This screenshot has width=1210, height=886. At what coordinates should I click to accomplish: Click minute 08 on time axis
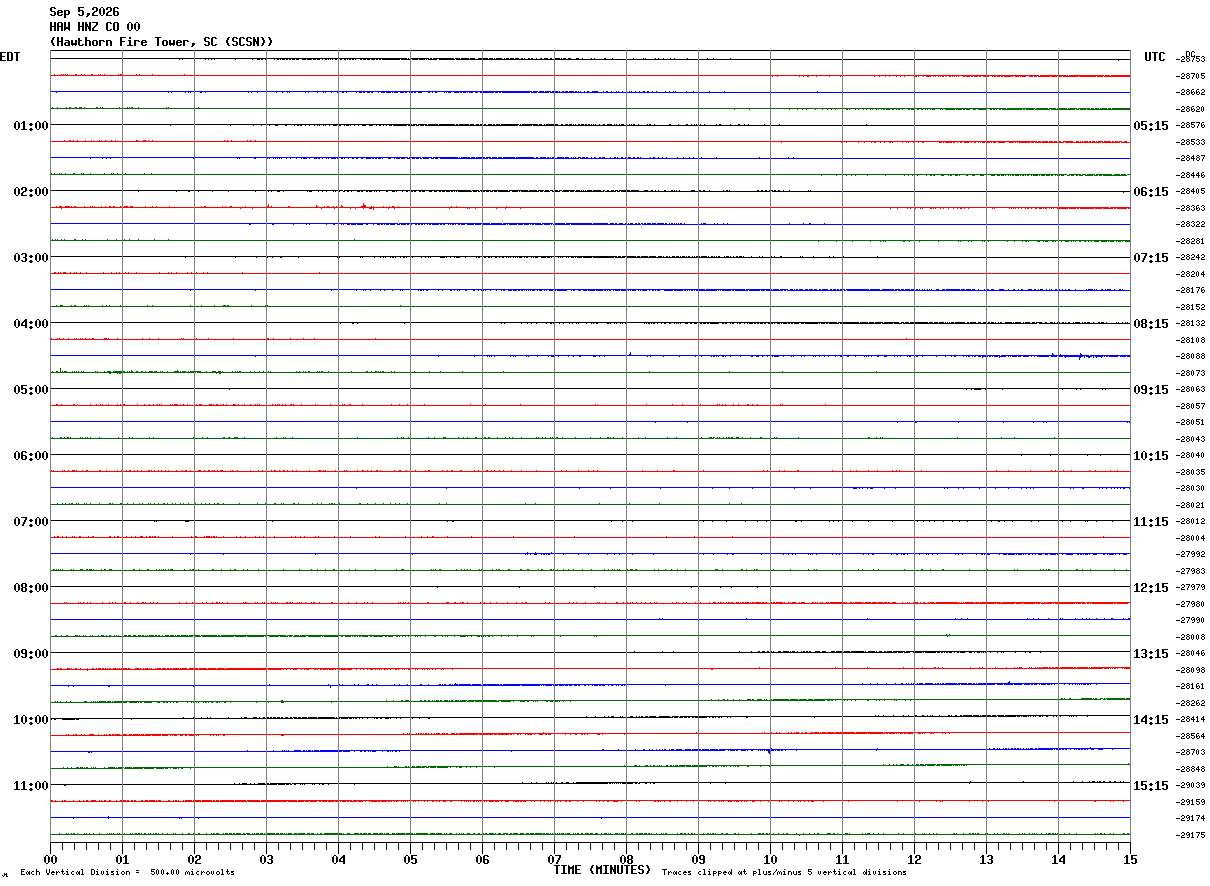click(626, 859)
